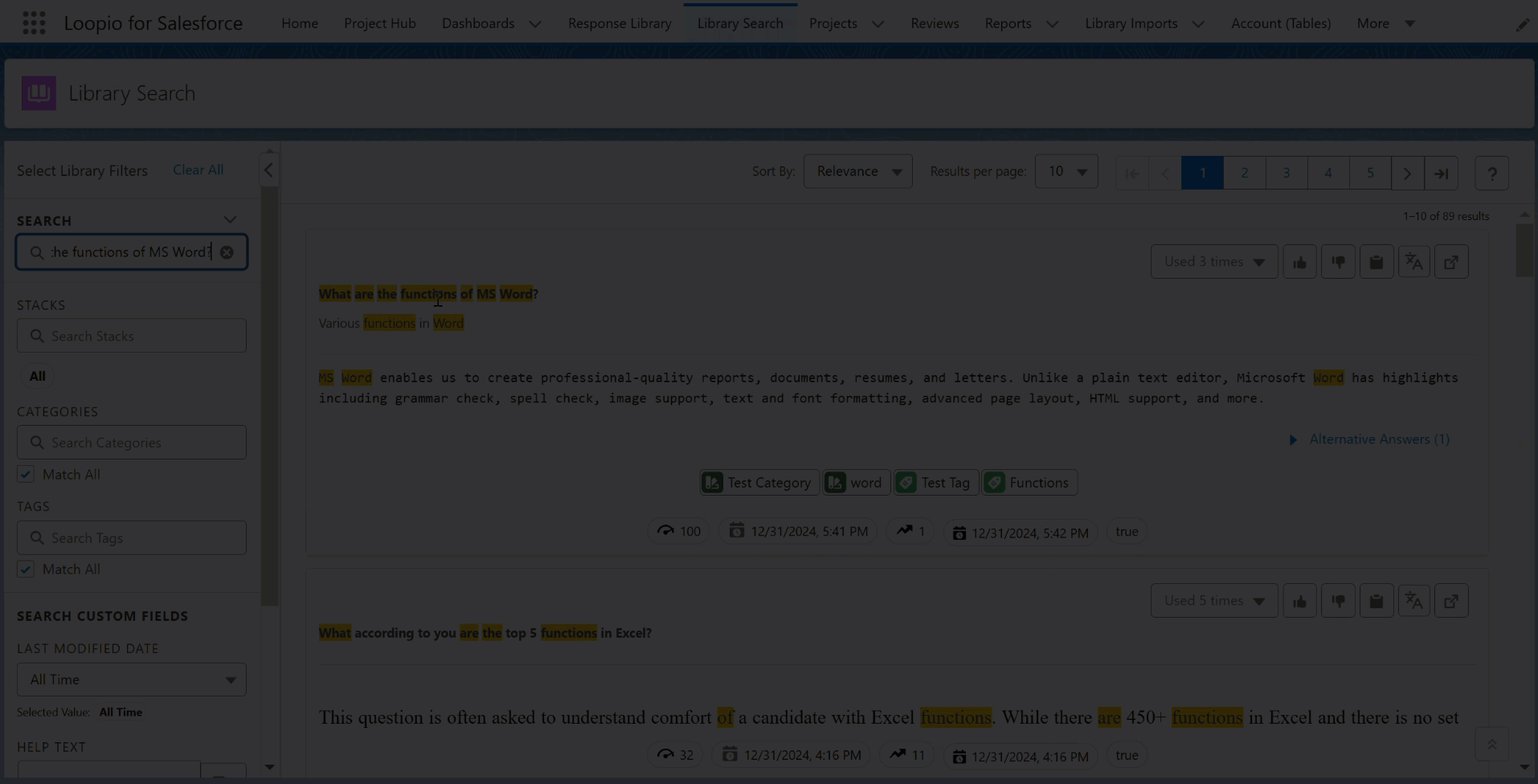
Task: Jump to last page of results
Action: click(x=1442, y=173)
